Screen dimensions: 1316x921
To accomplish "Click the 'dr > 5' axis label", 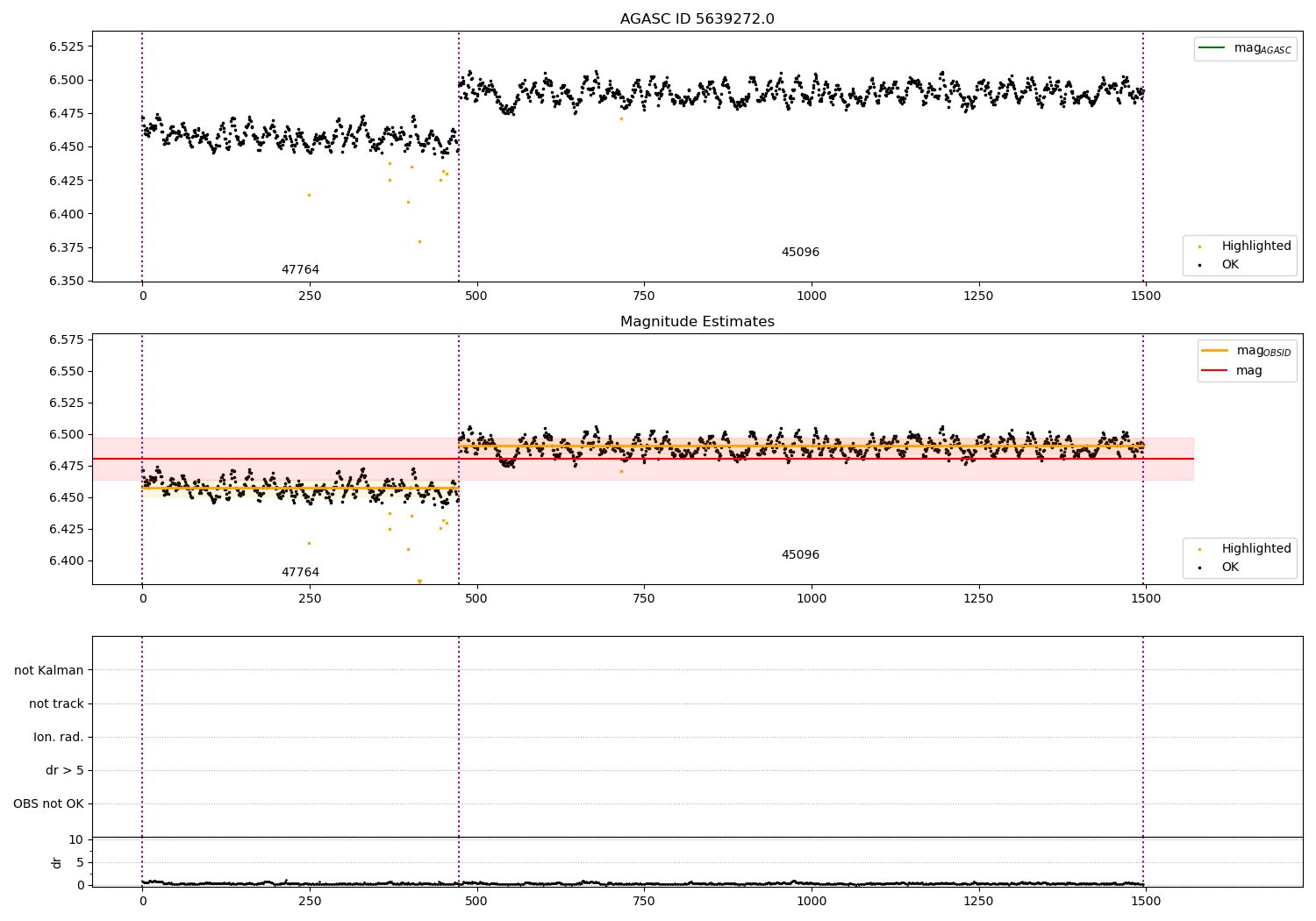I will 65,771.
